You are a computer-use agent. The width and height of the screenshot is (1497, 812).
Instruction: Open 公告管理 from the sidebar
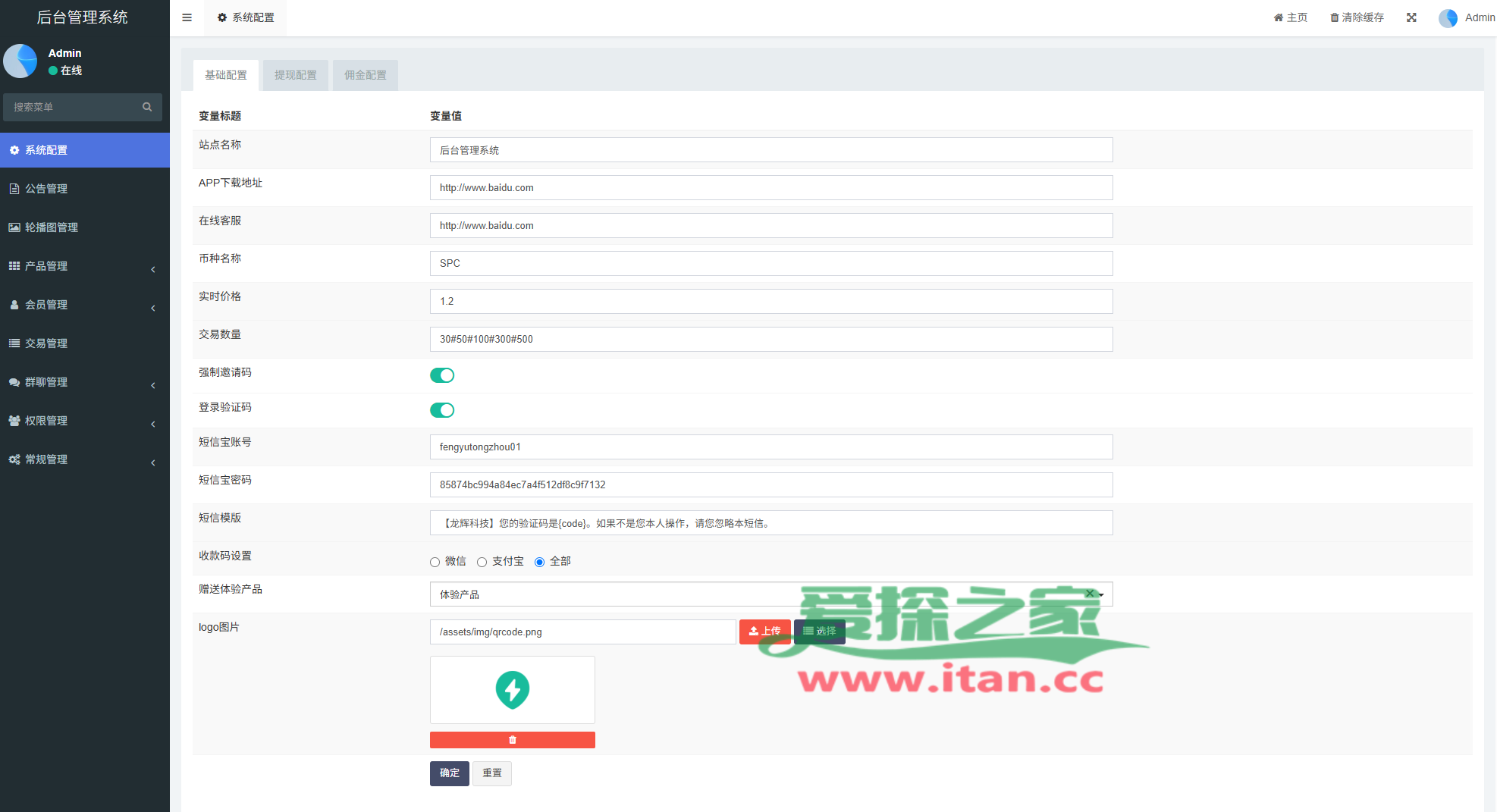(x=46, y=189)
